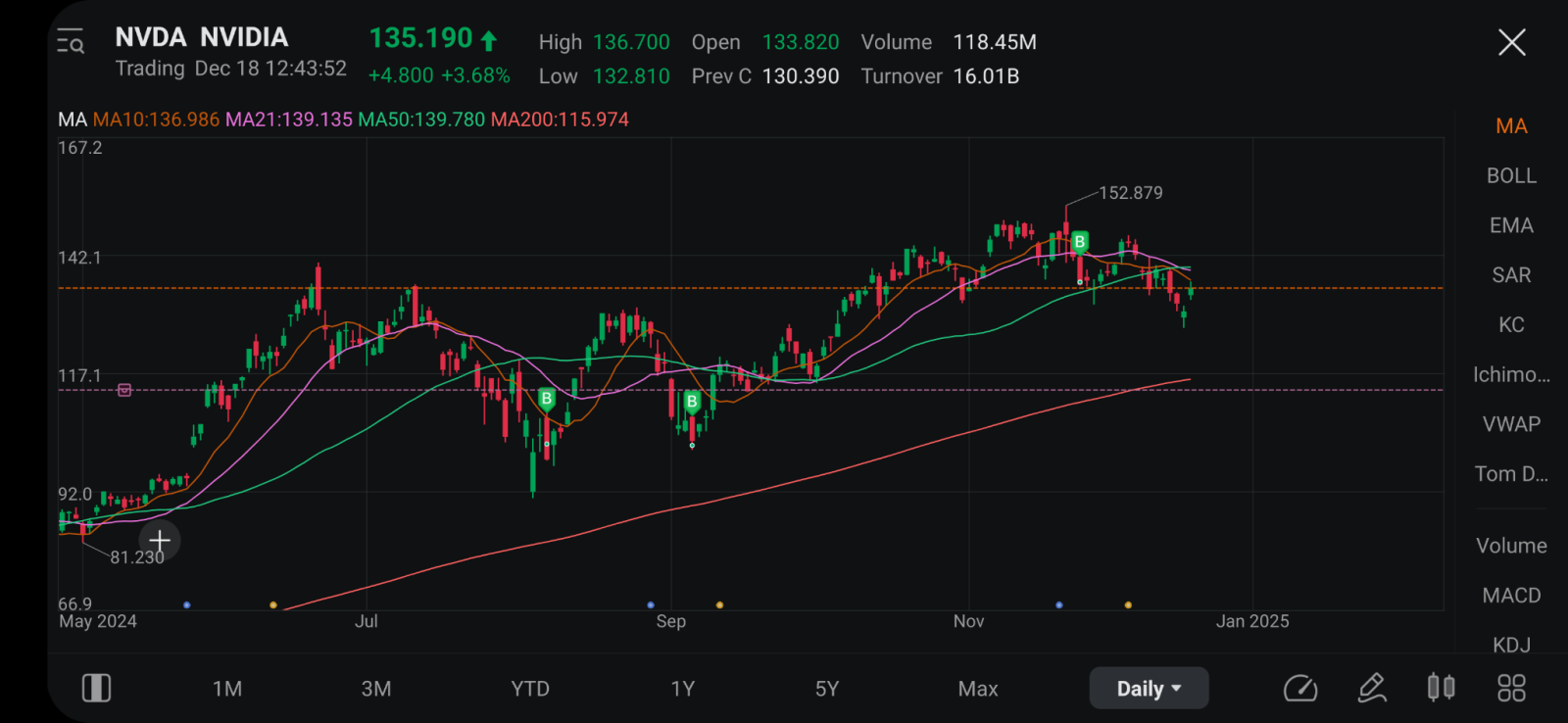1568x723 pixels.
Task: Click the +4.800 +3.68% change text
Action: coord(439,75)
